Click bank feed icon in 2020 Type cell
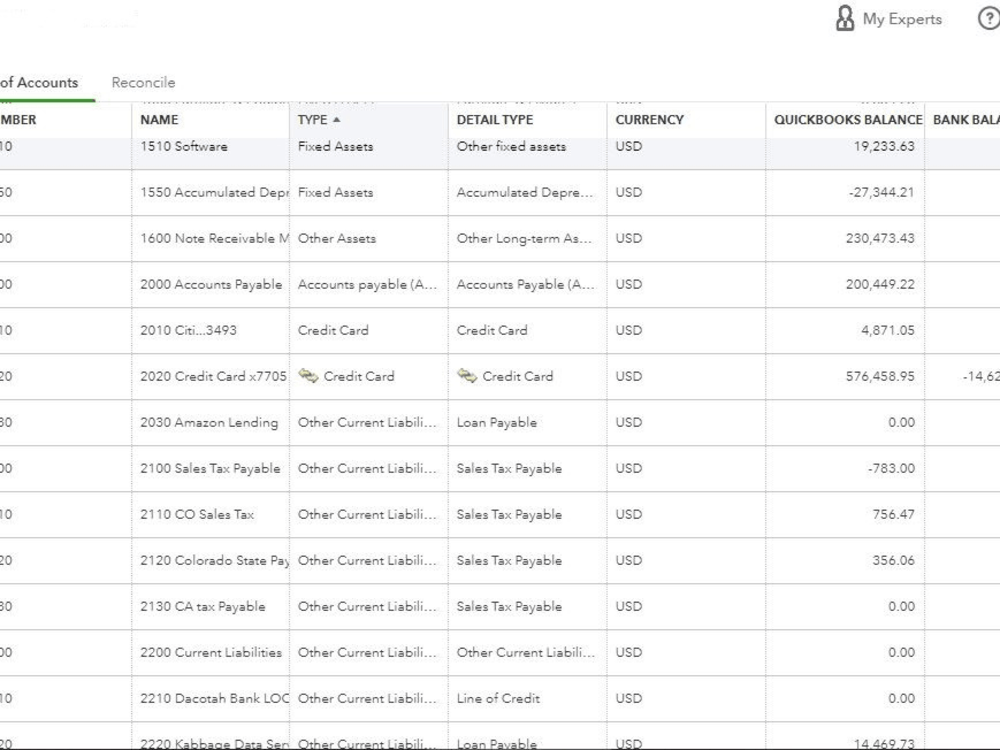1000x750 pixels. (309, 376)
